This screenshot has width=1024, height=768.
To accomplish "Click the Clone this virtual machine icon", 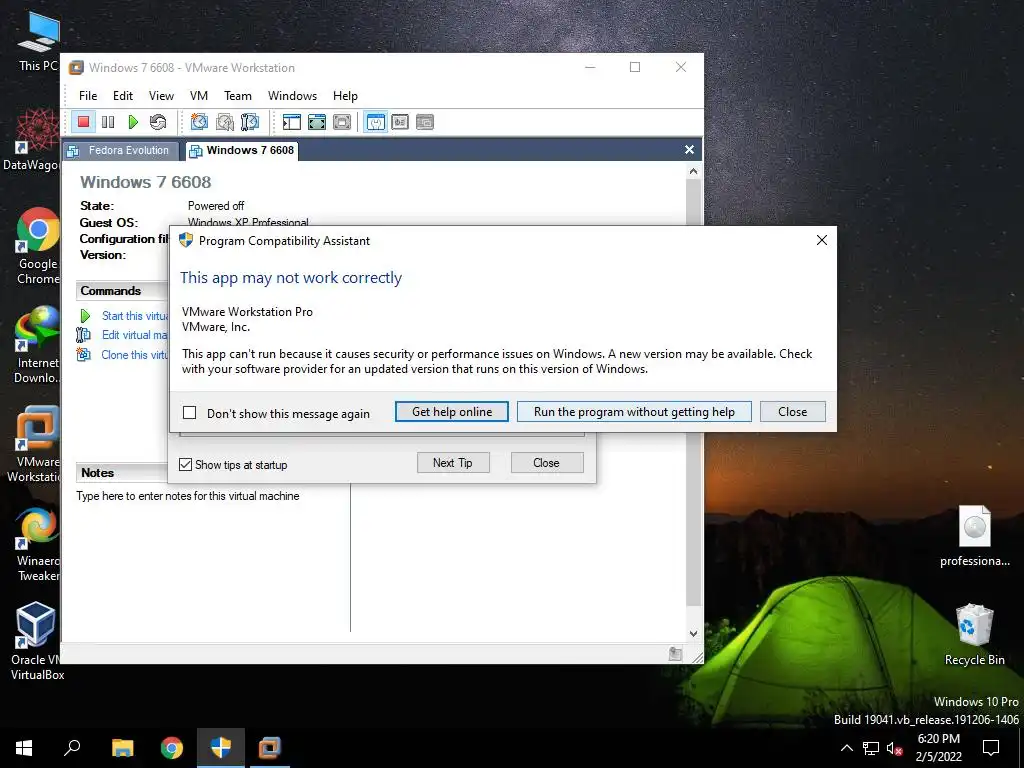I will (x=84, y=355).
